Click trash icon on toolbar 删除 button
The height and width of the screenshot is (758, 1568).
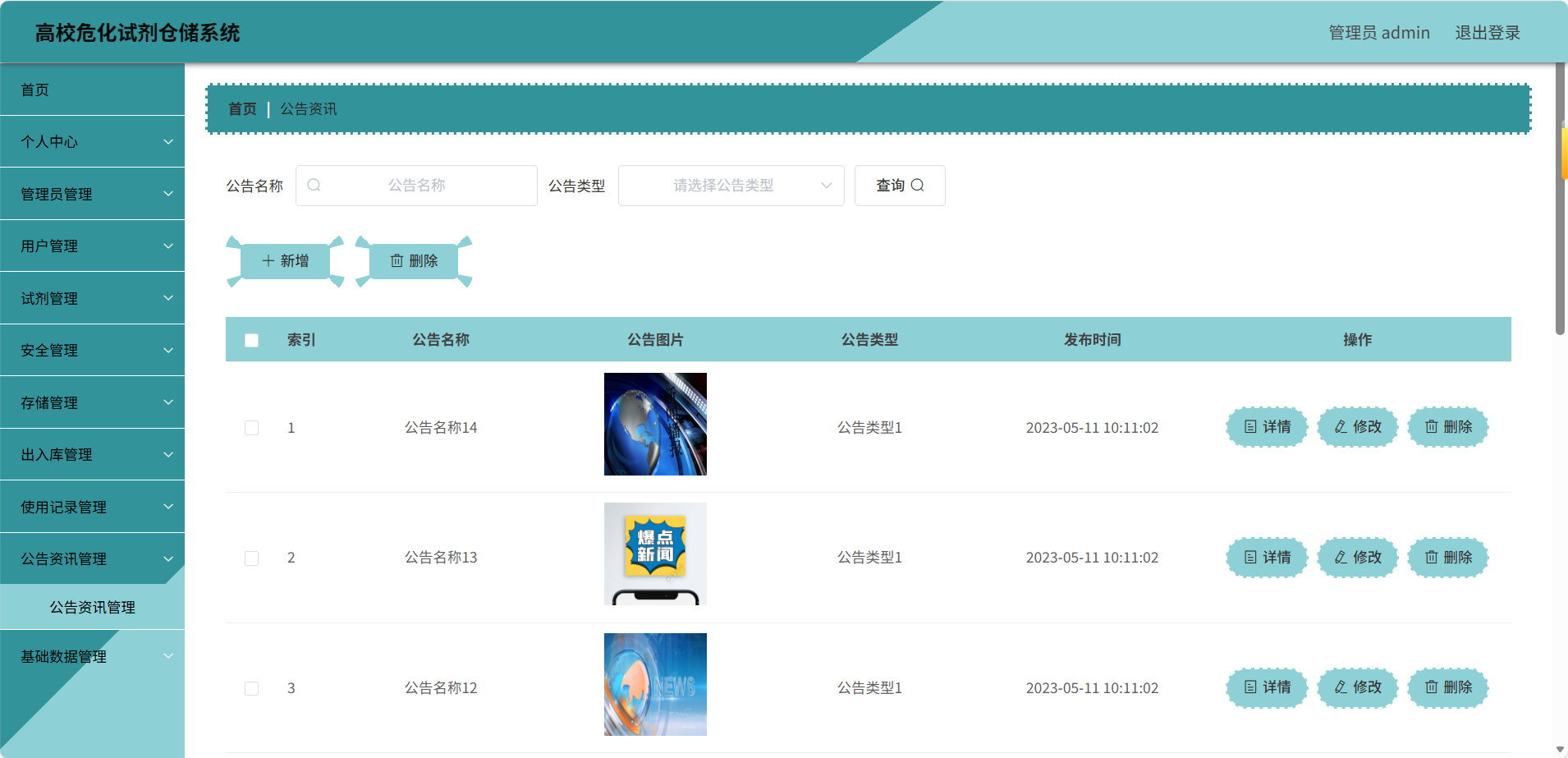[x=397, y=261]
